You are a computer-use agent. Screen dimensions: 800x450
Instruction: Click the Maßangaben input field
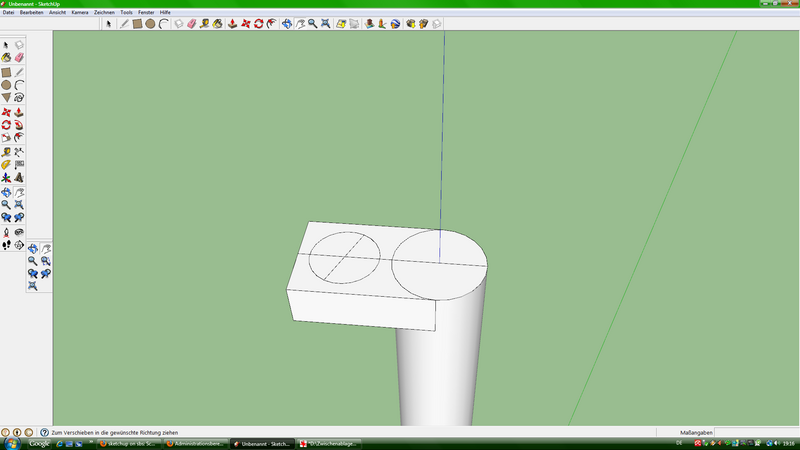(755, 432)
